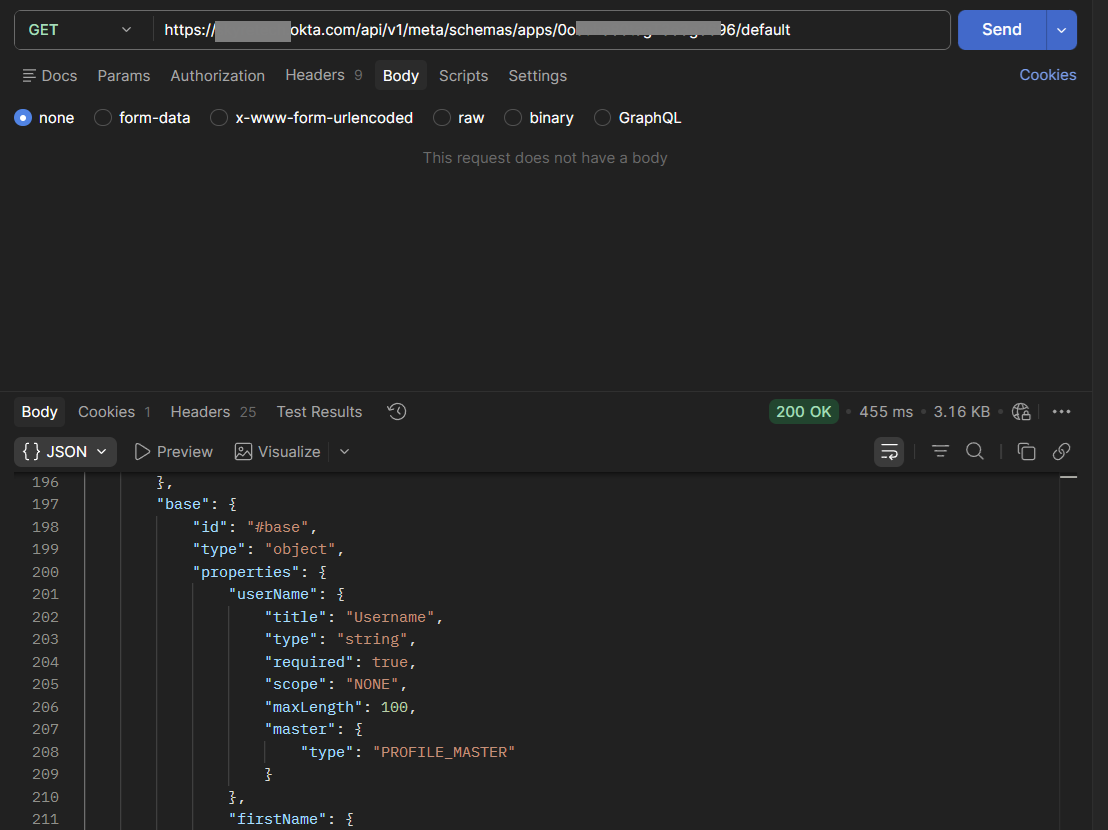This screenshot has width=1108, height=830.
Task: Switch to Authorization tab
Action: point(218,76)
